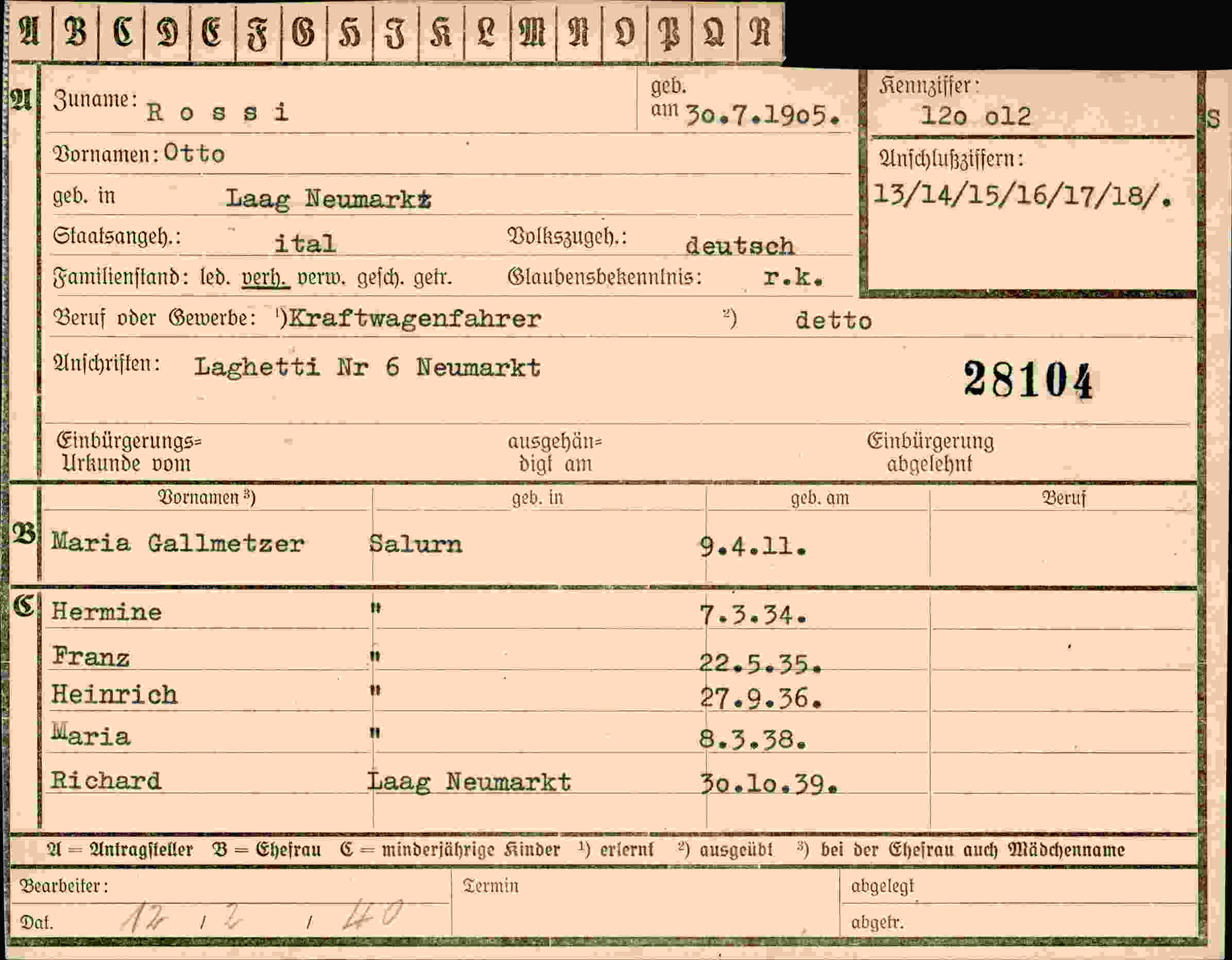Click the birth date "22.5.35."

tap(760, 664)
